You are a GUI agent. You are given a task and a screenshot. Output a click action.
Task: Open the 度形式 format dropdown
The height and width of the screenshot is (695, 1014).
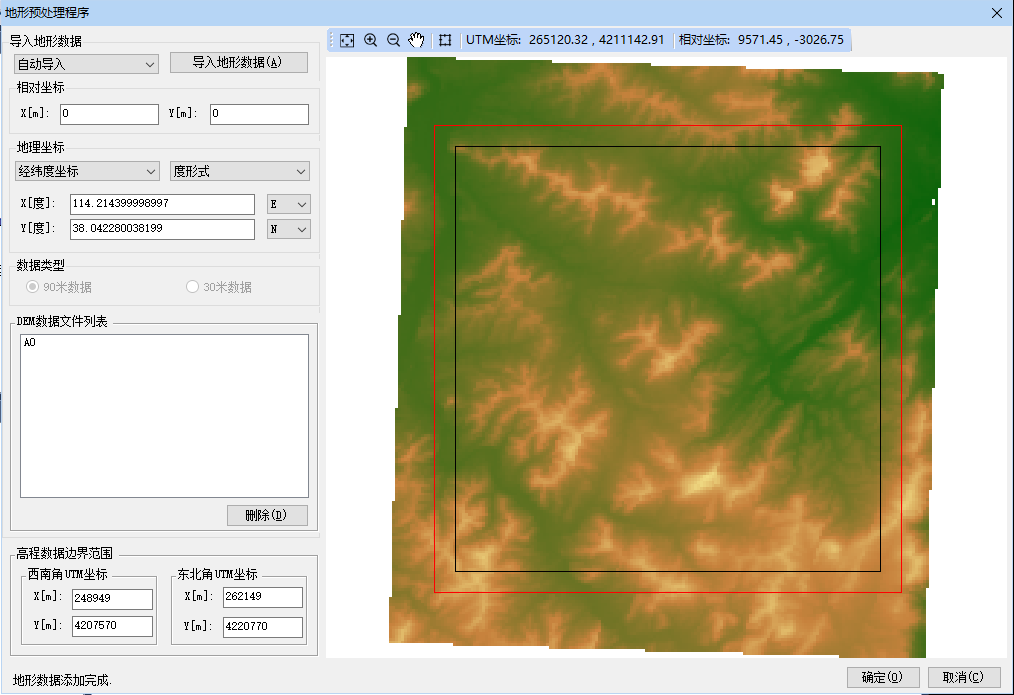[239, 171]
